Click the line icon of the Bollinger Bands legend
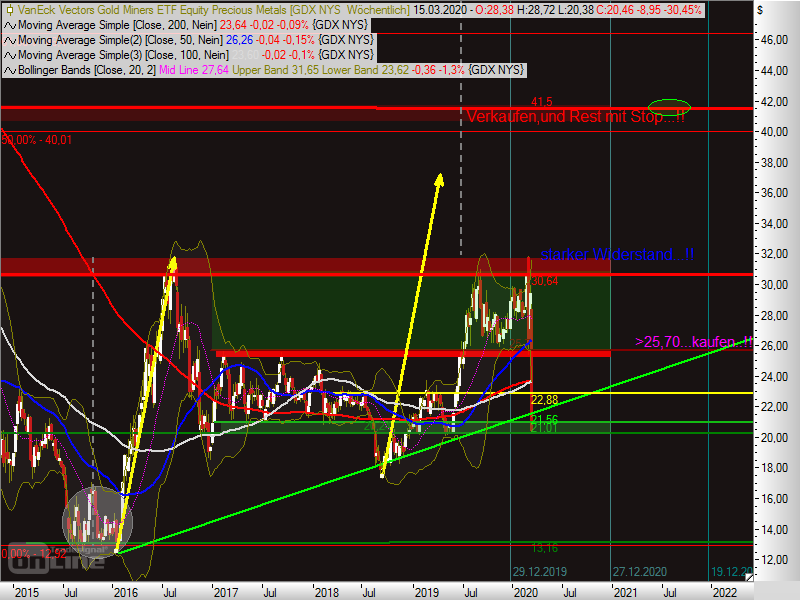 (x=10, y=70)
